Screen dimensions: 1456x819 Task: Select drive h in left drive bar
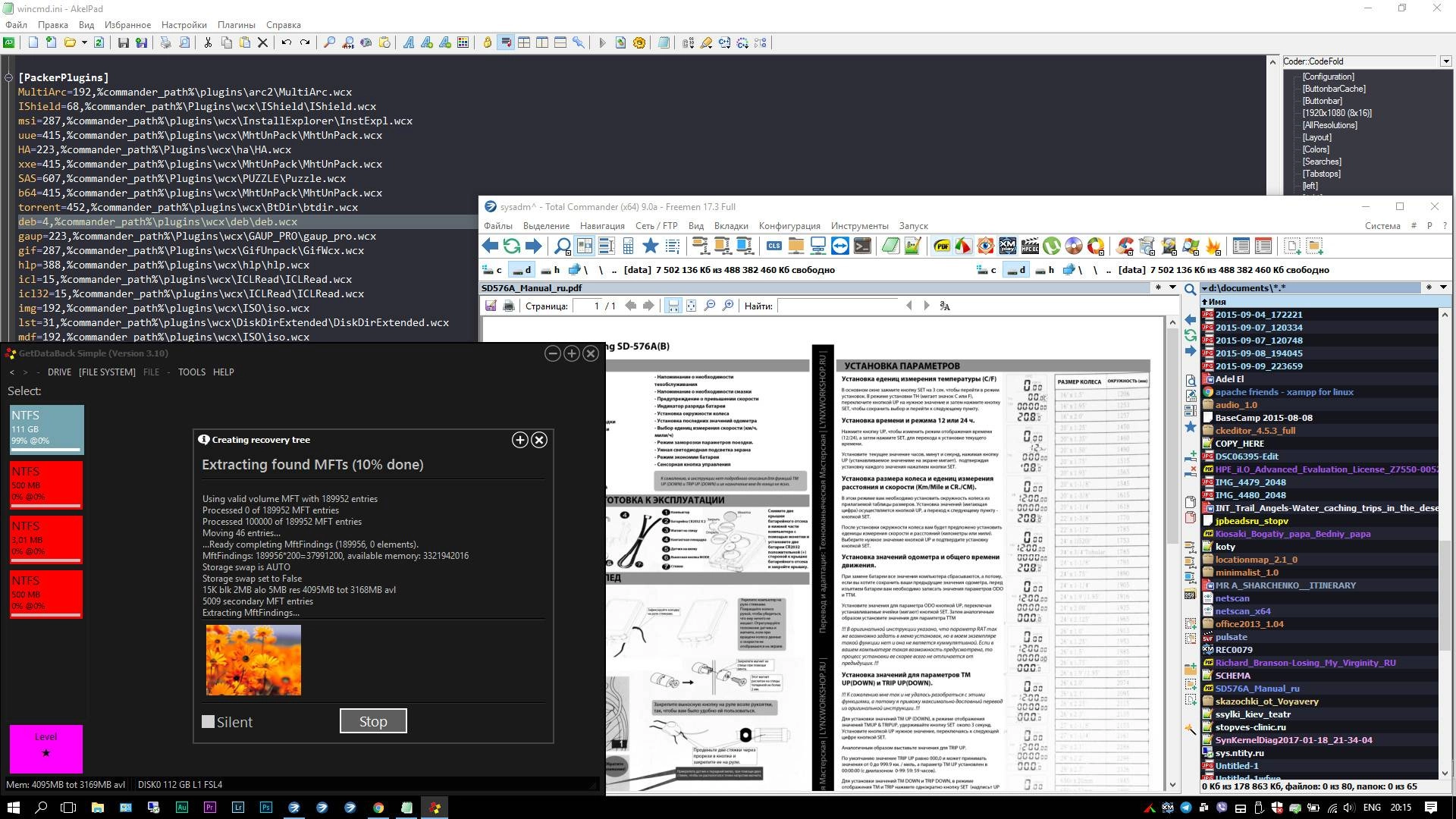[x=551, y=269]
